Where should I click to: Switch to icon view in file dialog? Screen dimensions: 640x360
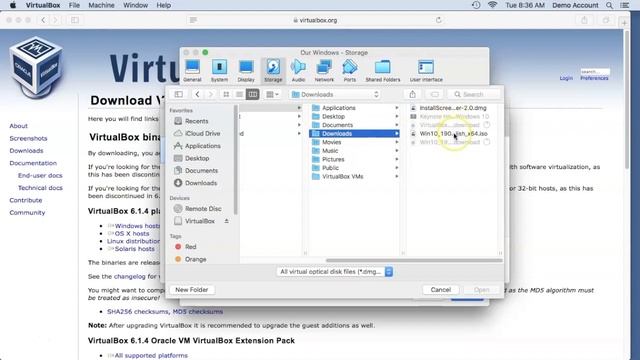(226, 94)
